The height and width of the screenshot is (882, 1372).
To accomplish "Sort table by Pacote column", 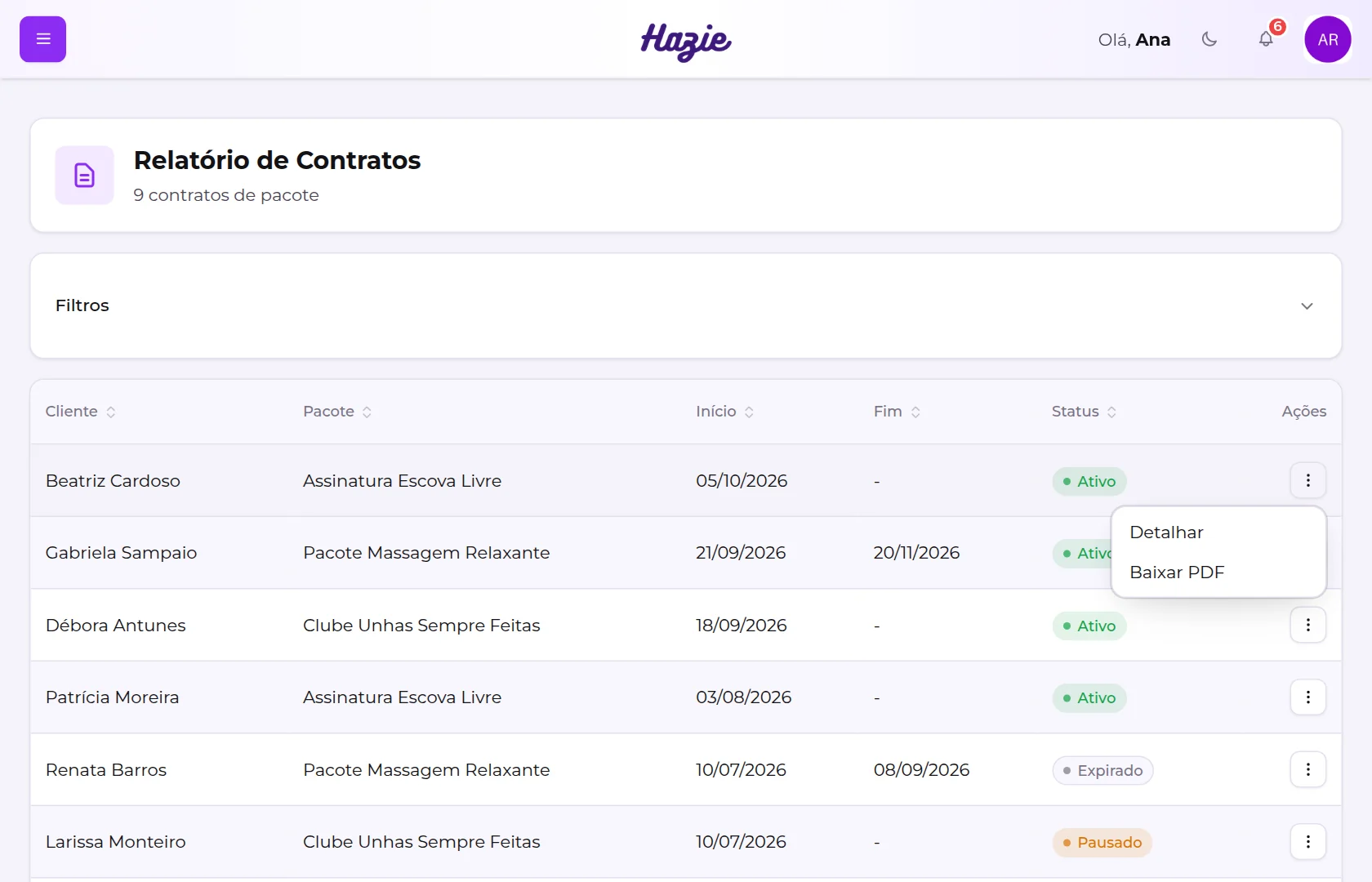I will 337,412.
